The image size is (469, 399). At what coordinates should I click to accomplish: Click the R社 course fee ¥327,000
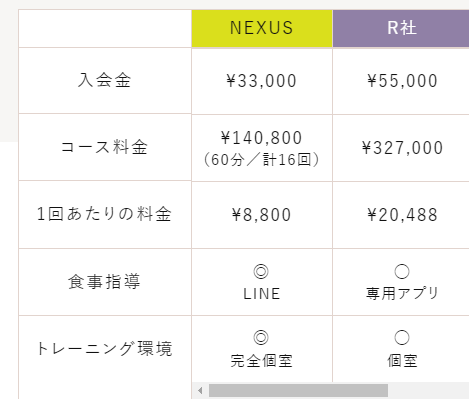click(x=402, y=148)
